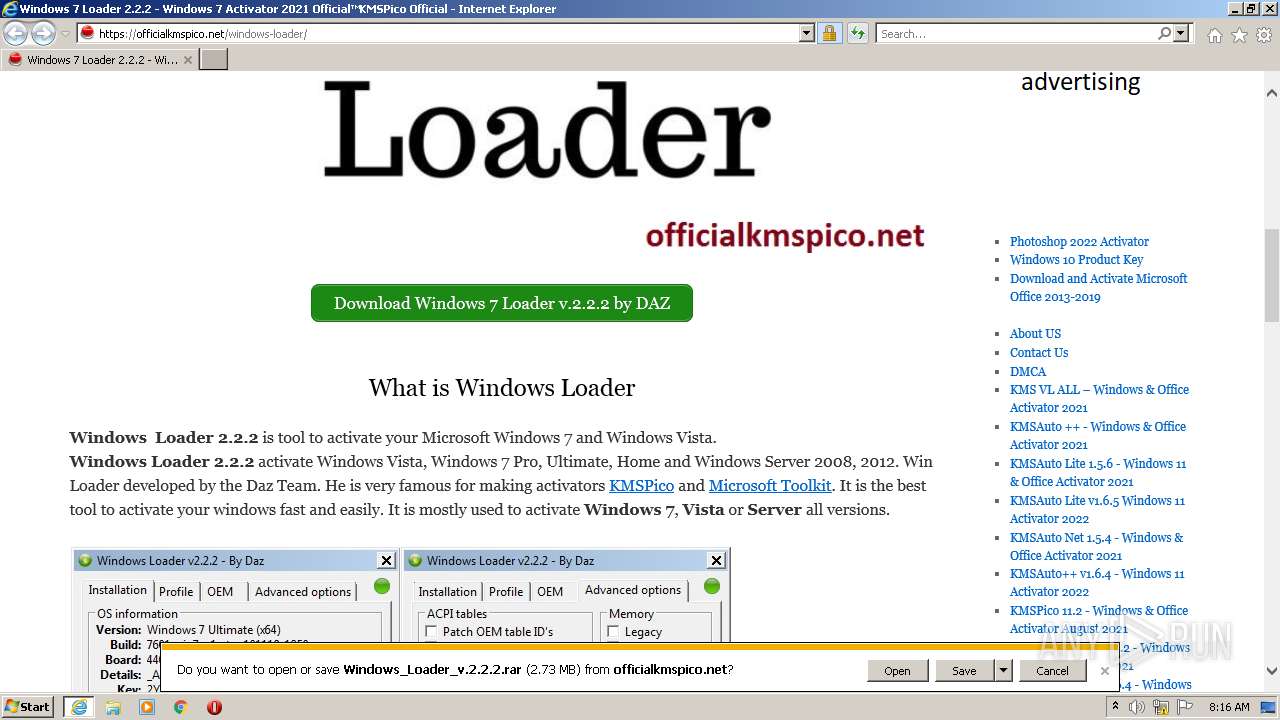Click the Refresh page icon
The height and width of the screenshot is (720, 1280).
tap(857, 33)
